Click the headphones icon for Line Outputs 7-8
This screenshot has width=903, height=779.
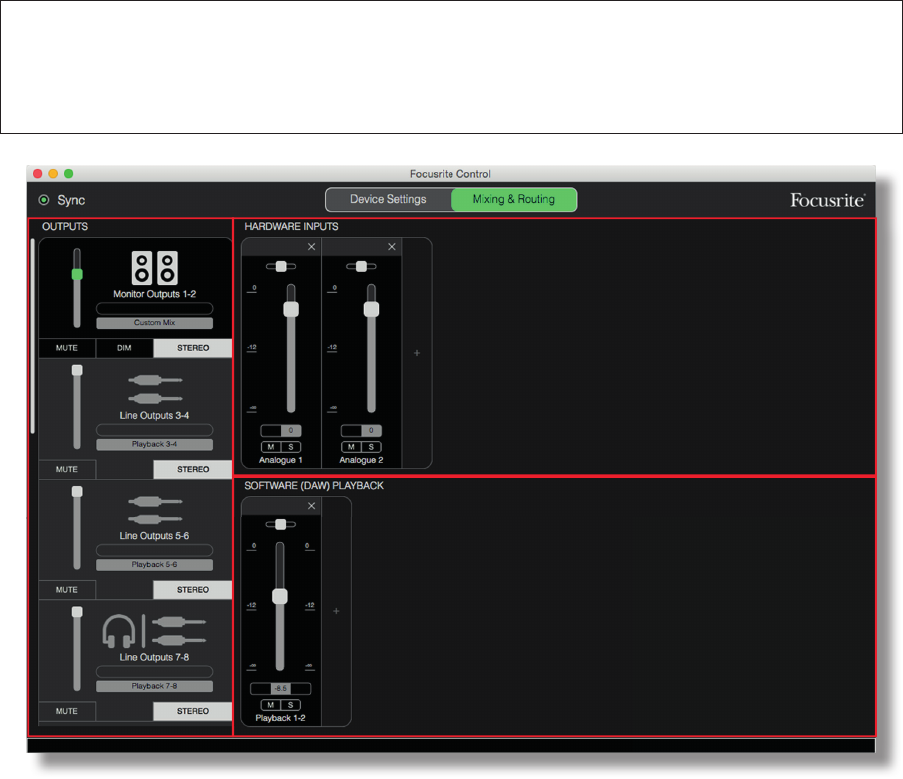[119, 630]
